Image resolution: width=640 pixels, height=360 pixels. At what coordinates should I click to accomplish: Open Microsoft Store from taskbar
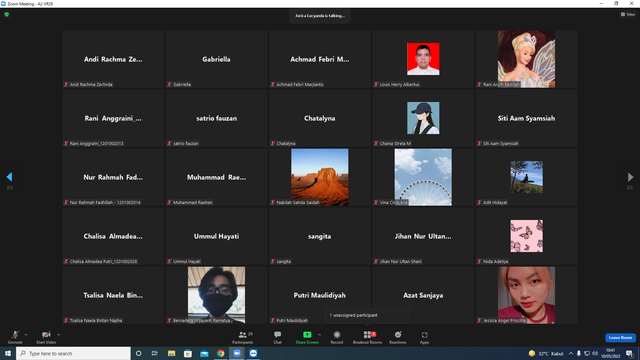pos(188,353)
